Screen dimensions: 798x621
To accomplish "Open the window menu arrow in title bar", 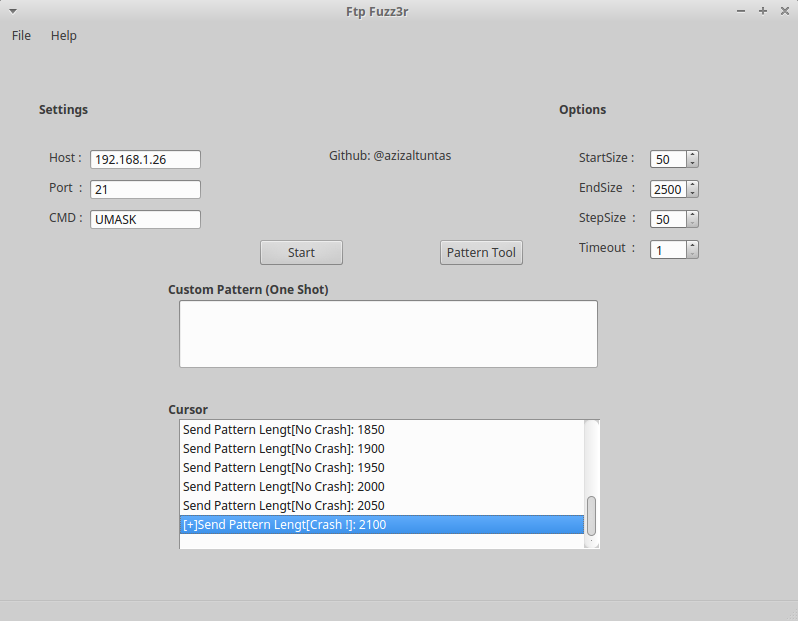I will pyautogui.click(x=13, y=11).
